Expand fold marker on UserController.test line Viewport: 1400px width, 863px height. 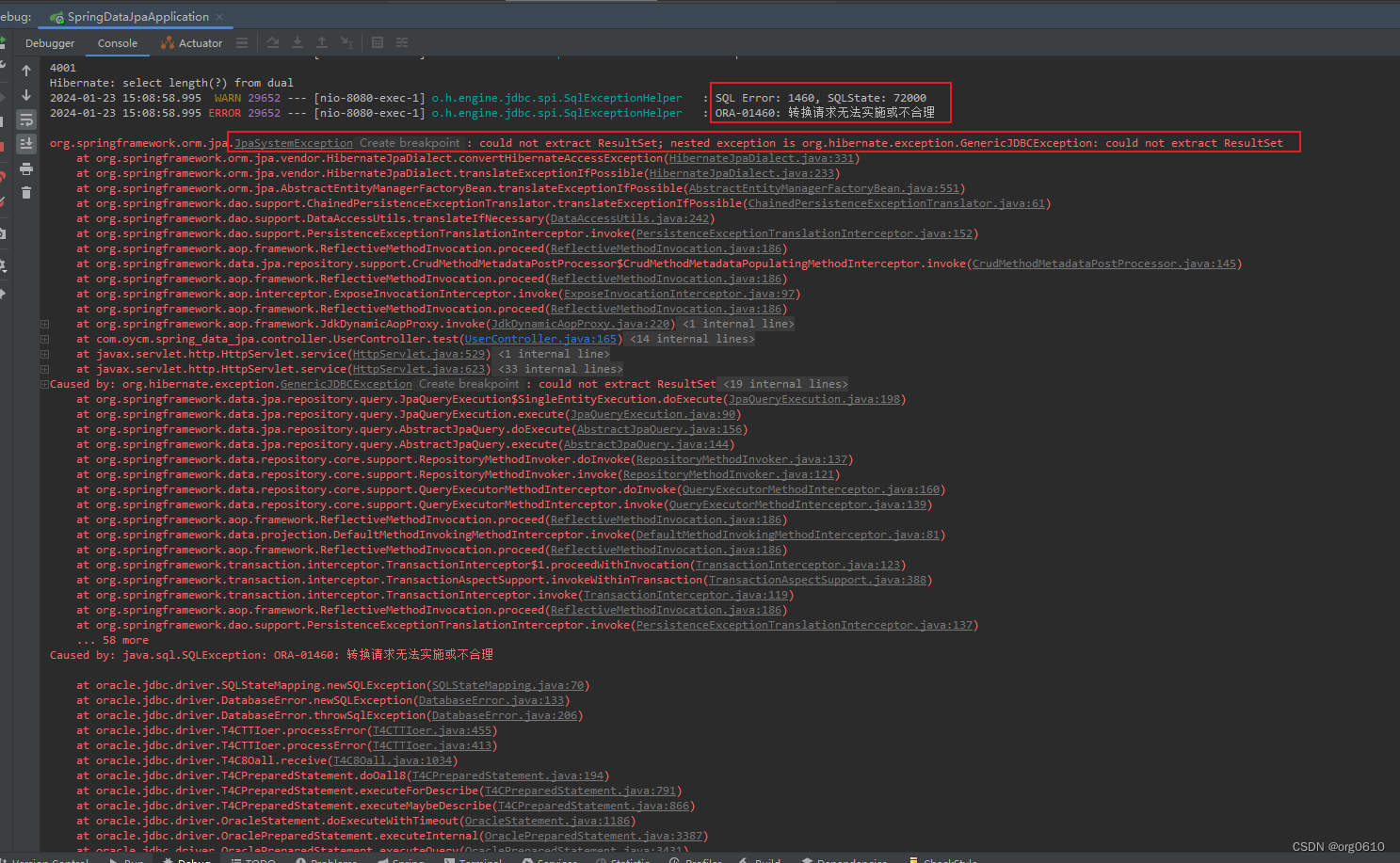[x=44, y=339]
